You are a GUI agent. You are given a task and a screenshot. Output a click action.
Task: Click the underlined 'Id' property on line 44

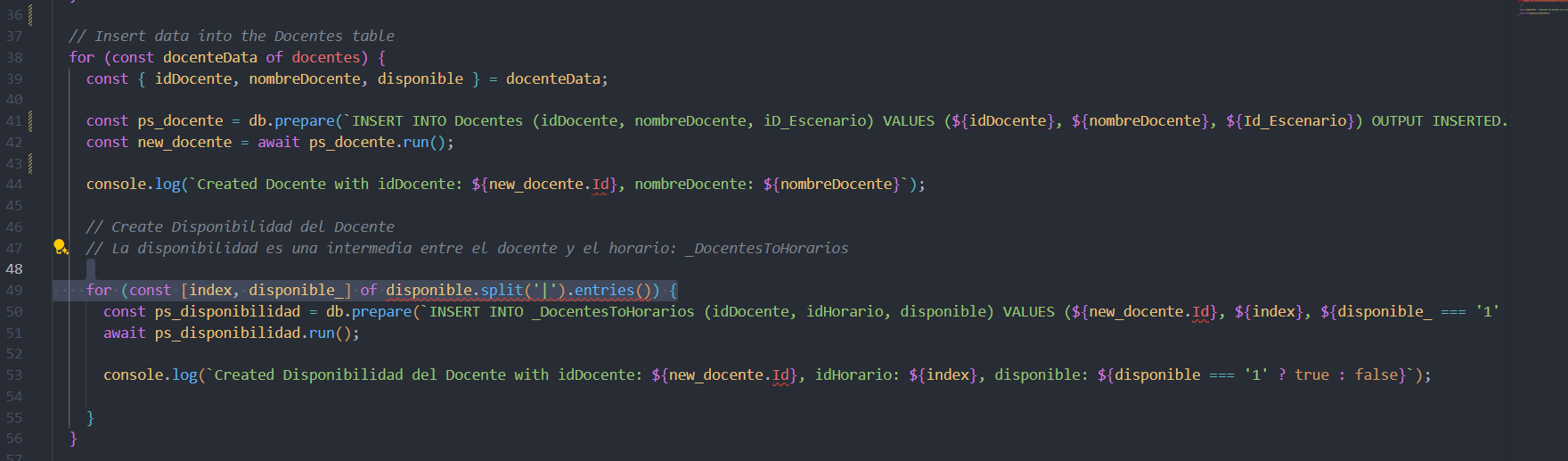click(600, 184)
